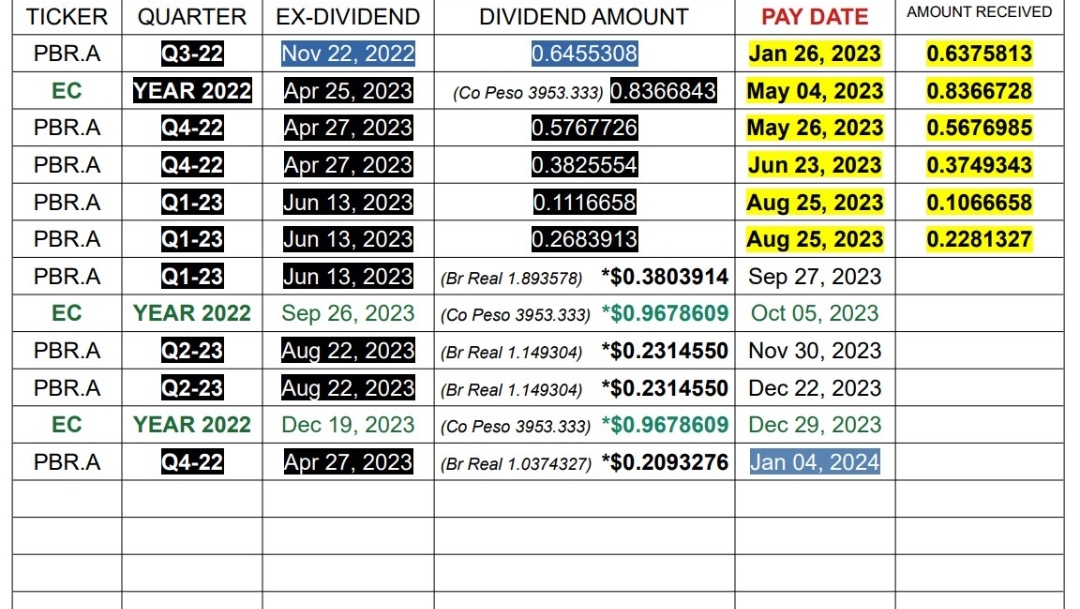Screen dimensions: 1080x609
Task: Click Q2-23 in the Nov 30, 2023 row
Action: pyautogui.click(x=192, y=351)
